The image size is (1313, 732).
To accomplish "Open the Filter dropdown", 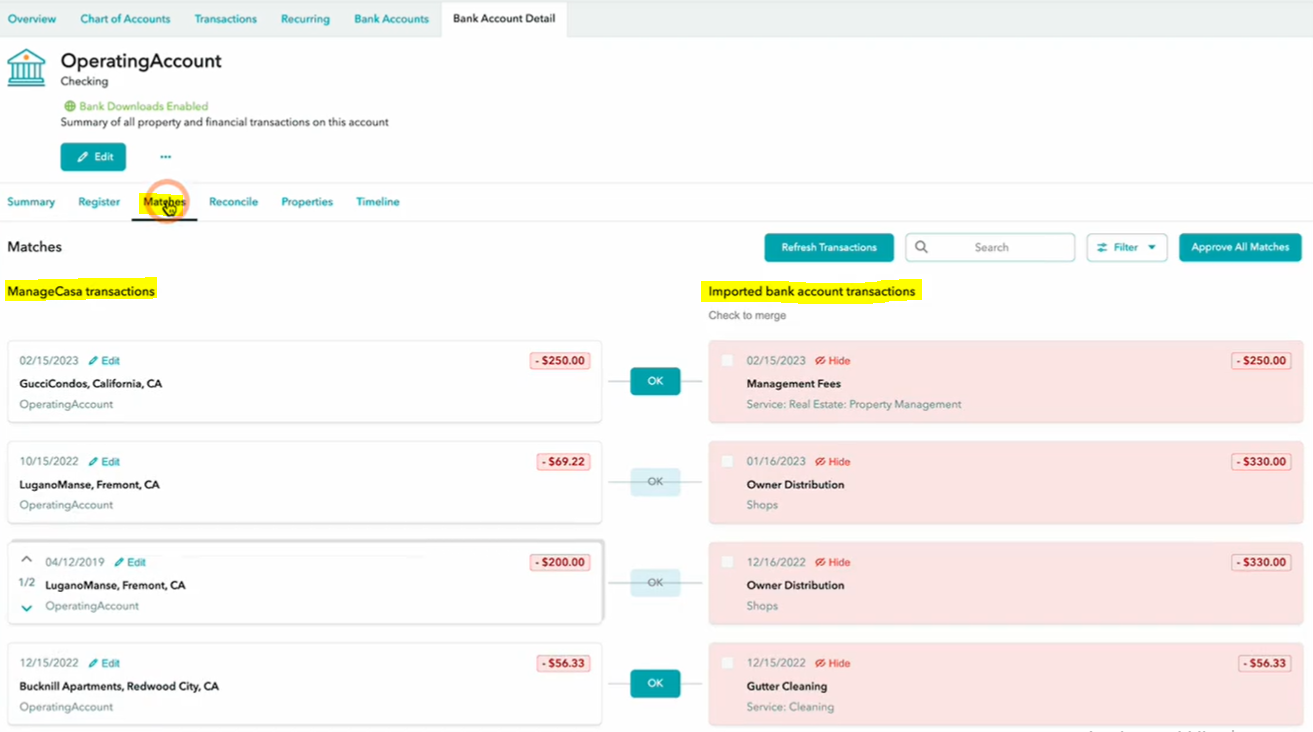I will 1126,247.
